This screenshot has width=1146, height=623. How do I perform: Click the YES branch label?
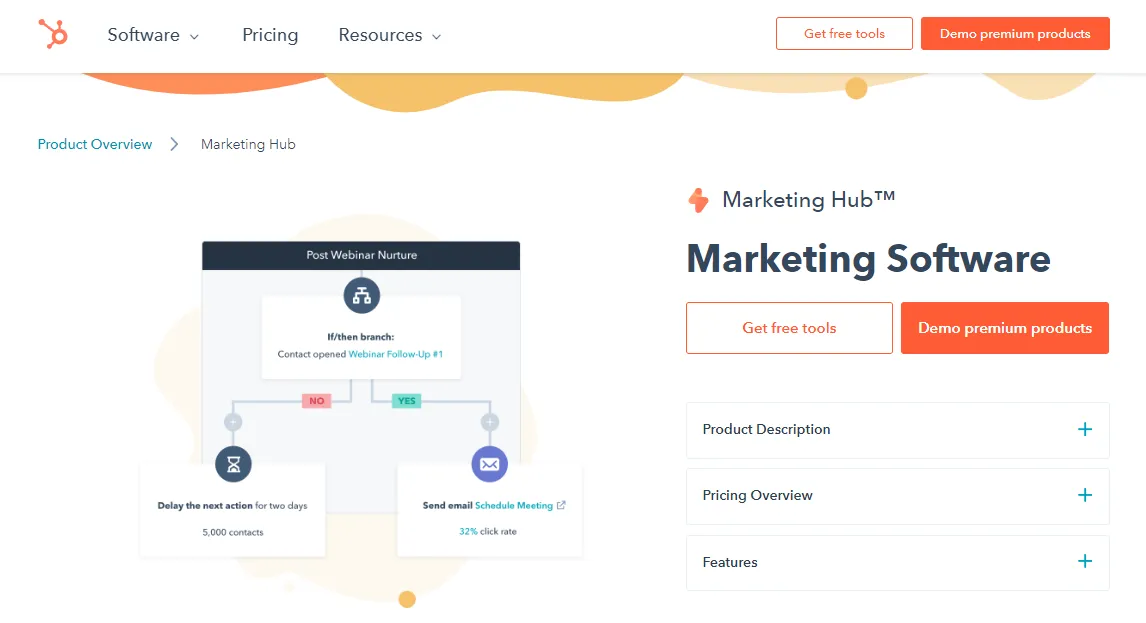[406, 401]
